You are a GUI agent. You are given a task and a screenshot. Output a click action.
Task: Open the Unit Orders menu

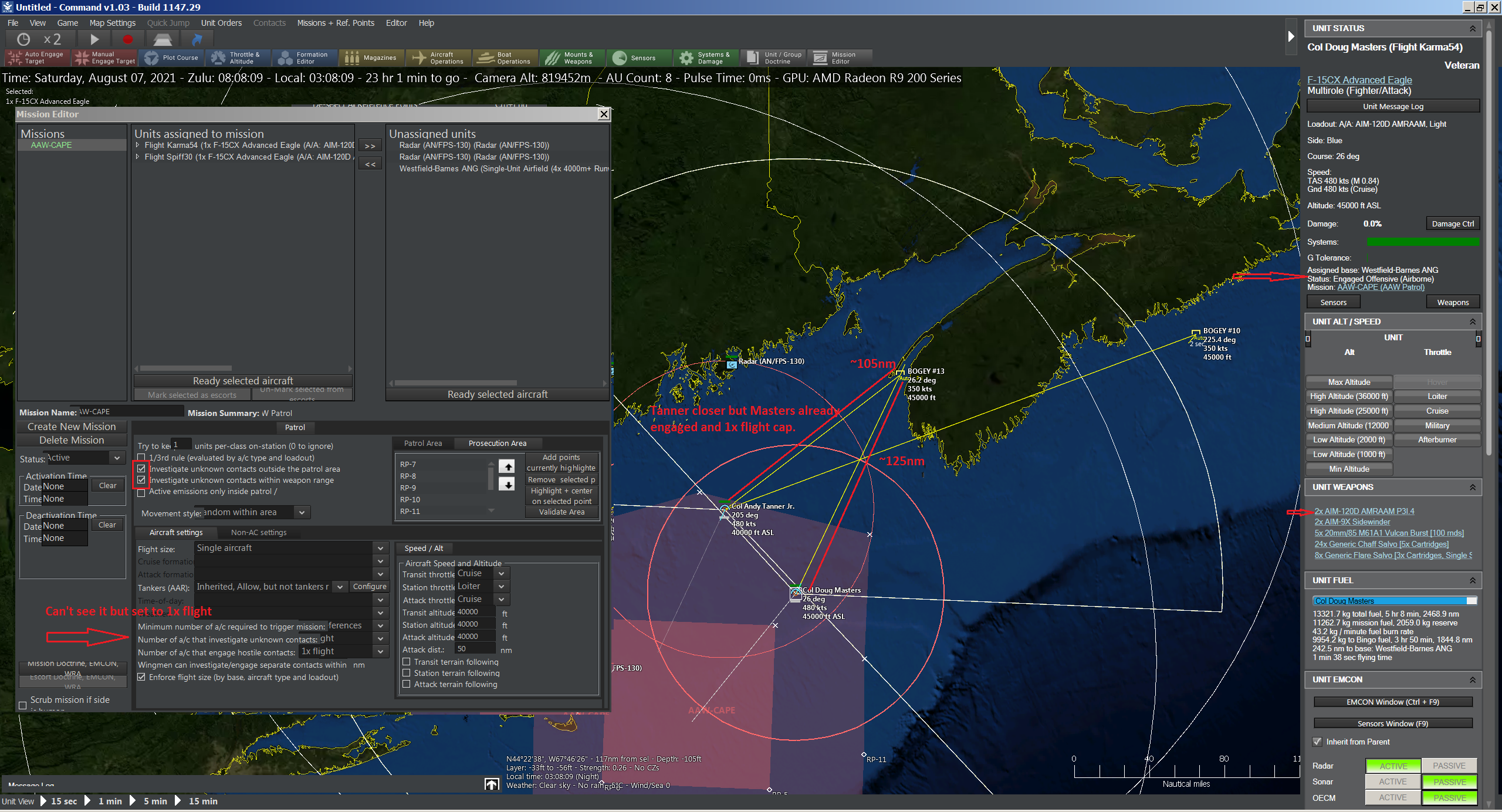click(x=221, y=23)
